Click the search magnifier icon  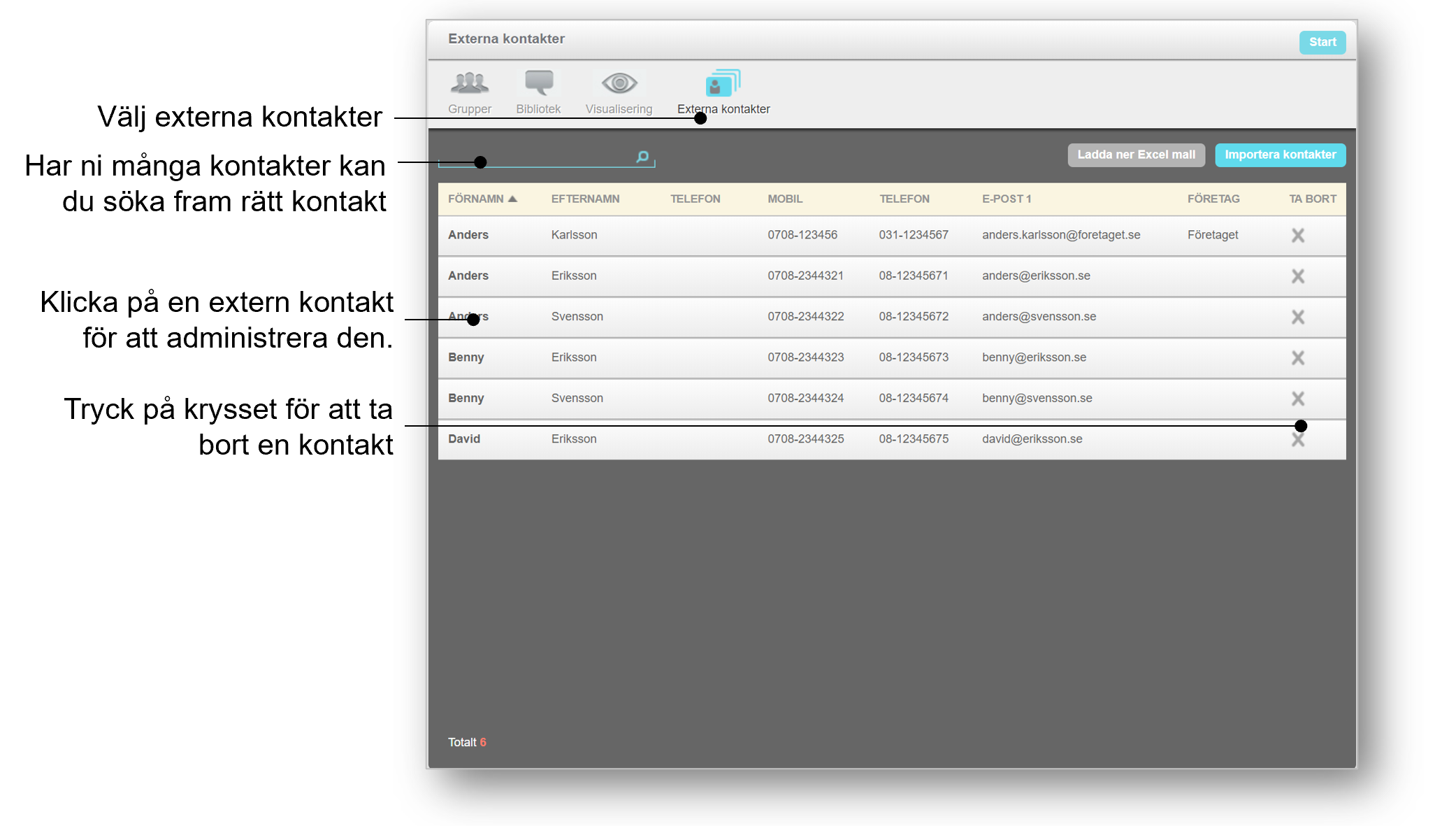(642, 157)
